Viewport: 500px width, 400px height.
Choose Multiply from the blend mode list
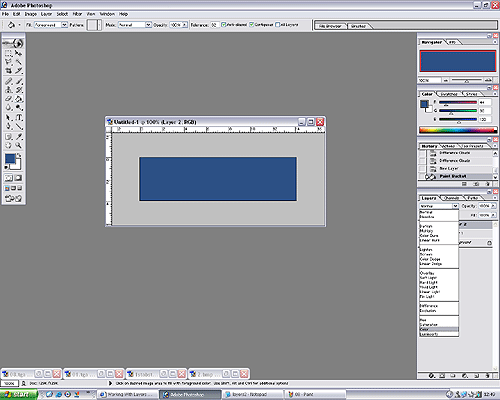click(426, 231)
